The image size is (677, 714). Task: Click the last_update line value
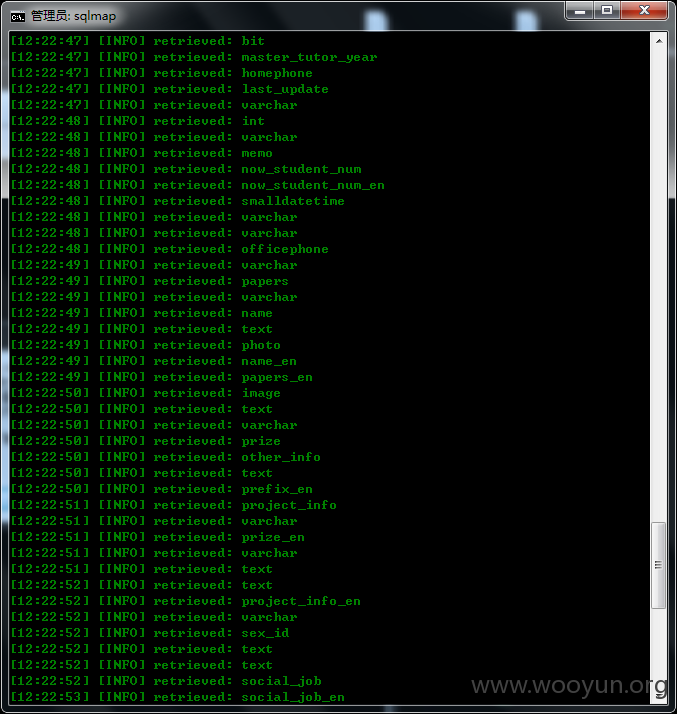pos(285,89)
